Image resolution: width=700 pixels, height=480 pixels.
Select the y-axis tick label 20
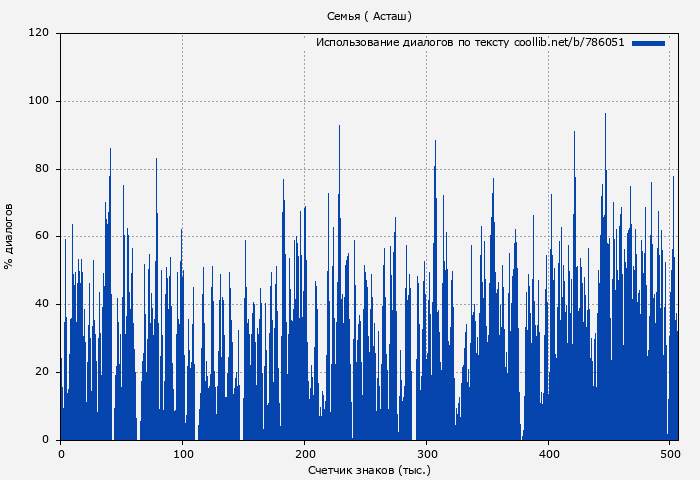pos(42,372)
